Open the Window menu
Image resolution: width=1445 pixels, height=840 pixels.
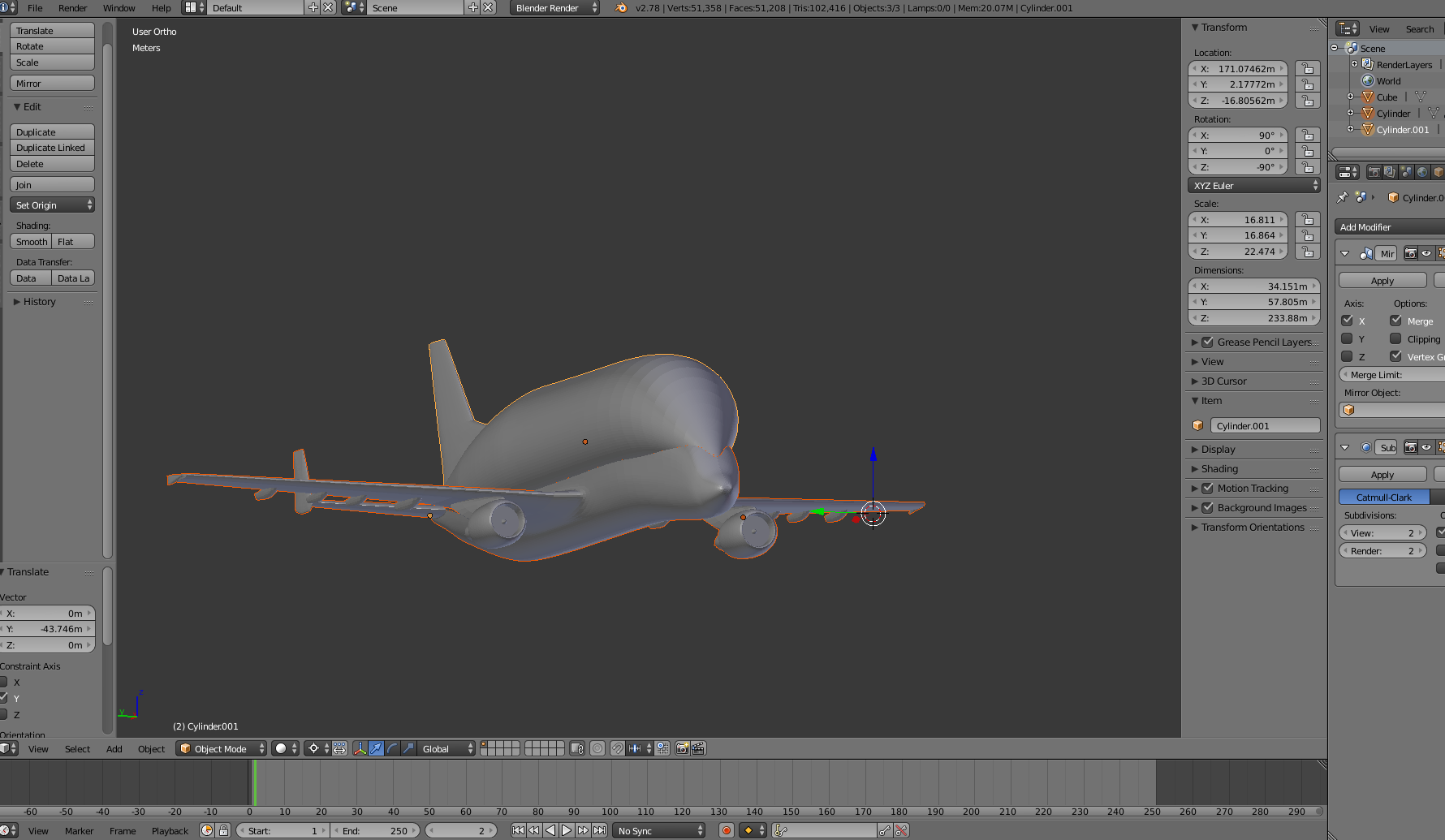(119, 8)
